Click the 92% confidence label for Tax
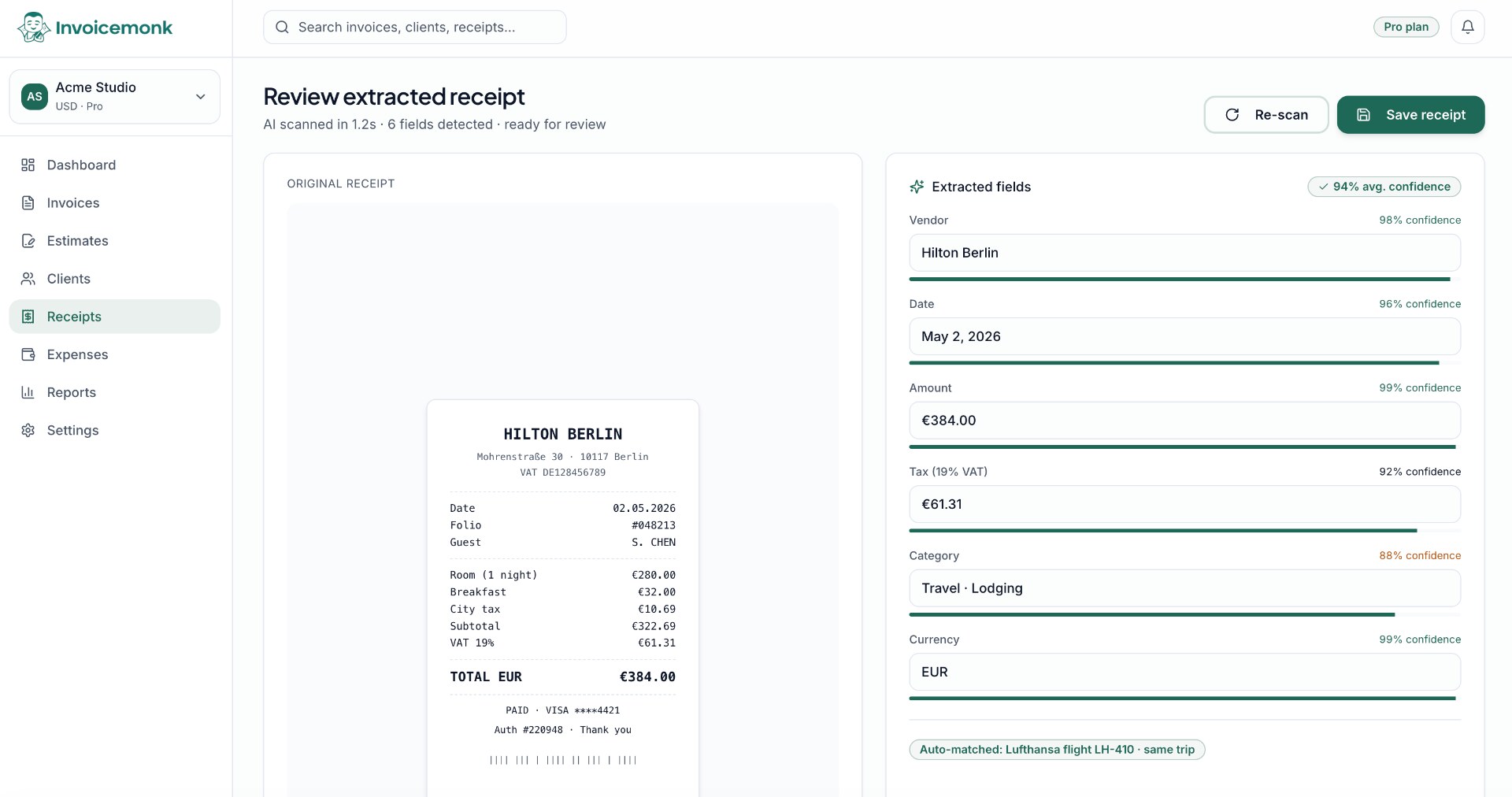The width and height of the screenshot is (1512, 797). [1419, 472]
